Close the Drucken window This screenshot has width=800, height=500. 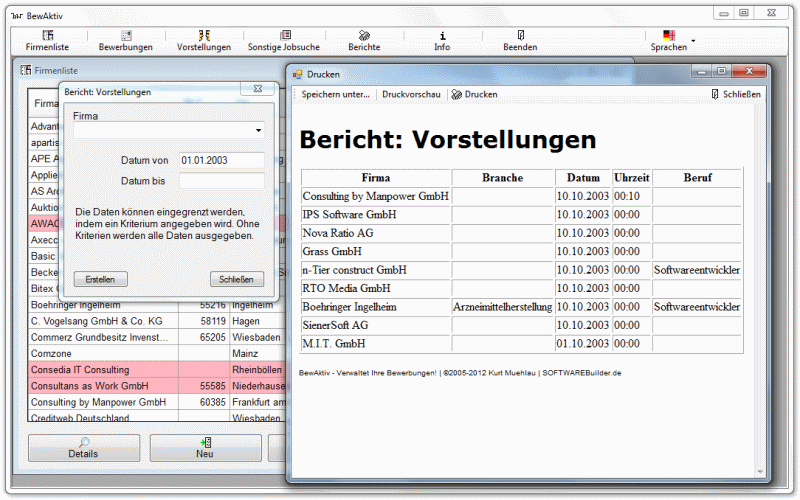749,71
